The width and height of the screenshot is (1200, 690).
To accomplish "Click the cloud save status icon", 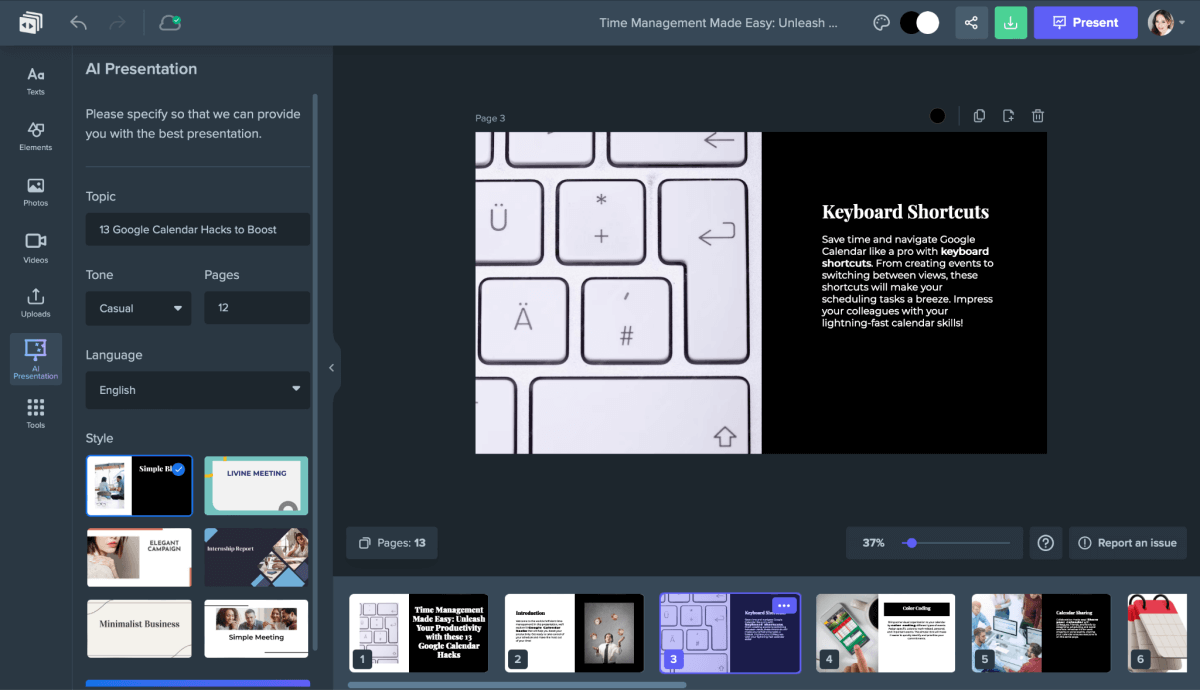I will tap(170, 22).
